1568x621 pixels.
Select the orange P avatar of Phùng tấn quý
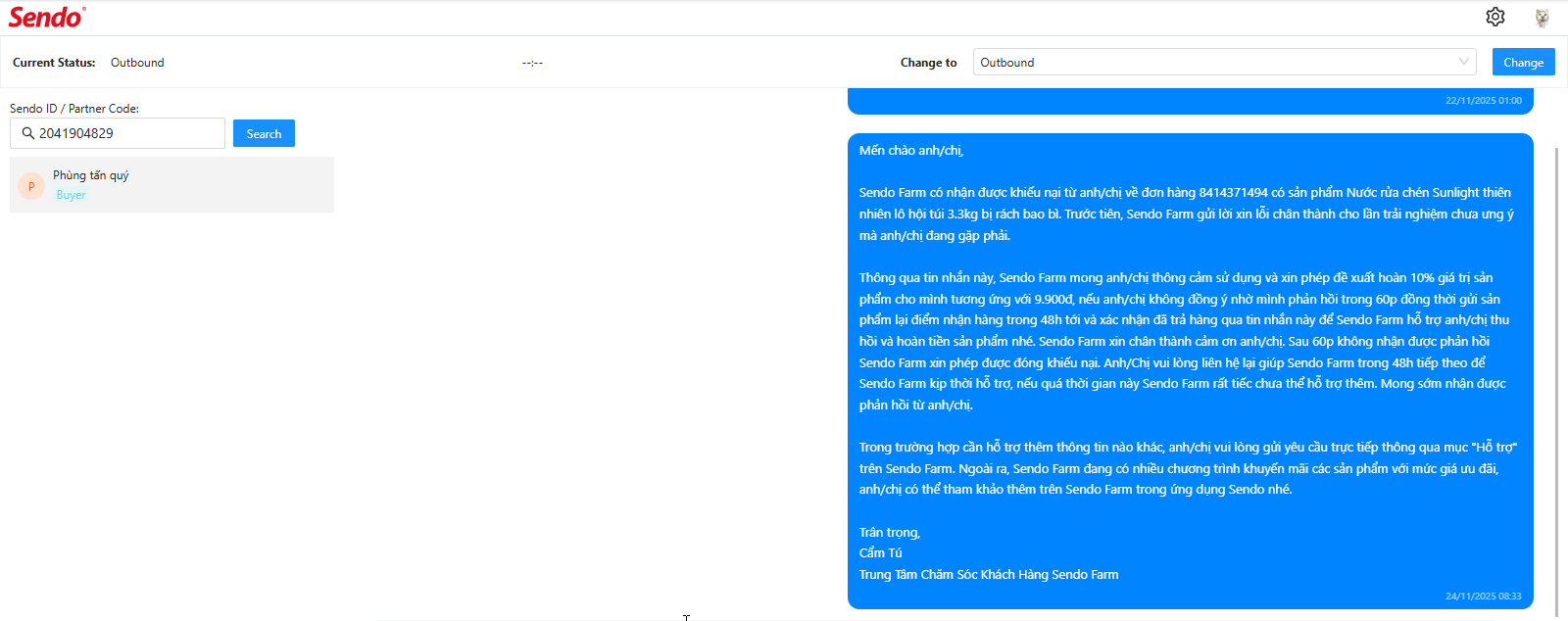click(31, 186)
